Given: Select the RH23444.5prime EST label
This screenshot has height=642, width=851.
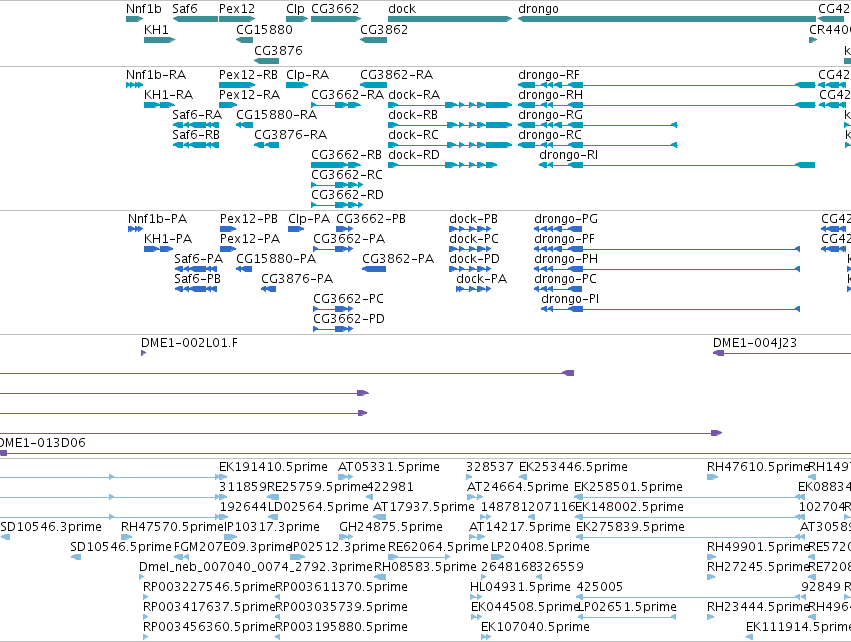Looking at the screenshot, I should [758, 607].
